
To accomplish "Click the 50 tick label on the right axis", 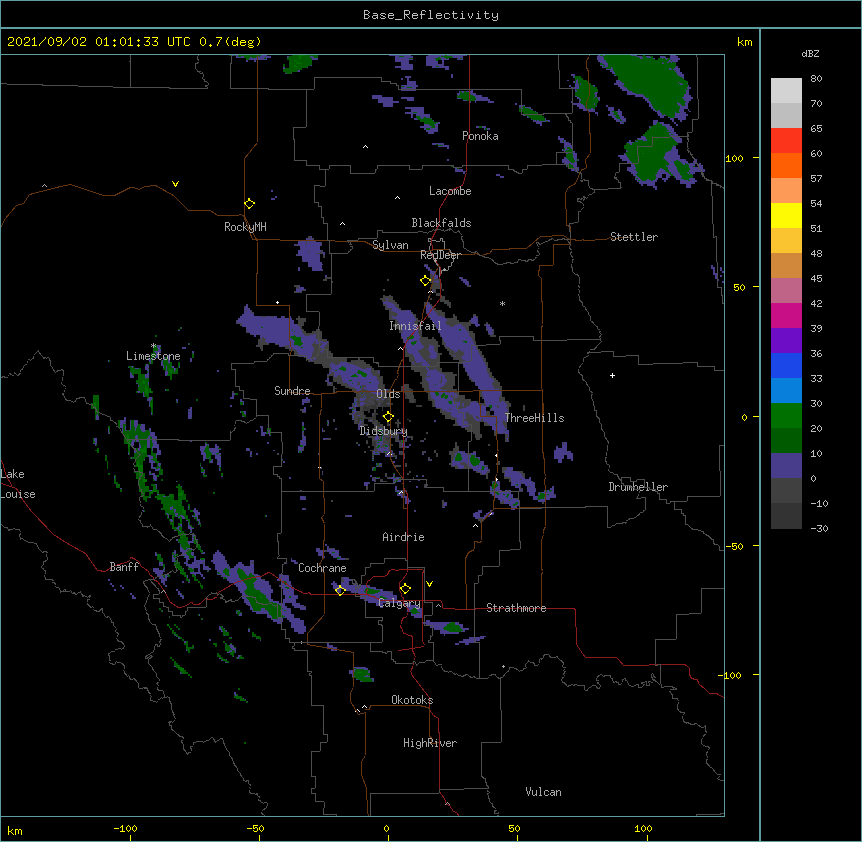I will pyautogui.click(x=739, y=287).
